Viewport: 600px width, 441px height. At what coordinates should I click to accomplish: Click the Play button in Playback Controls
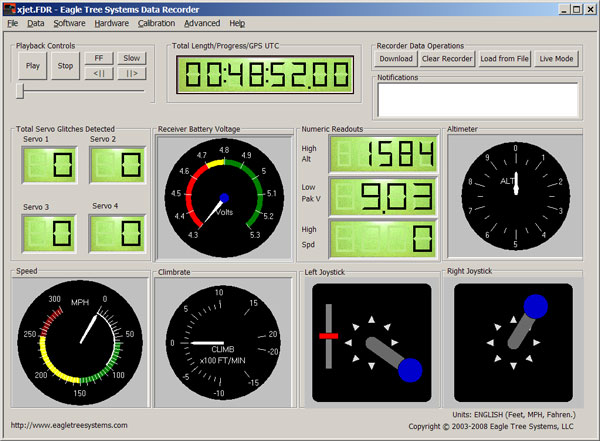(33, 66)
